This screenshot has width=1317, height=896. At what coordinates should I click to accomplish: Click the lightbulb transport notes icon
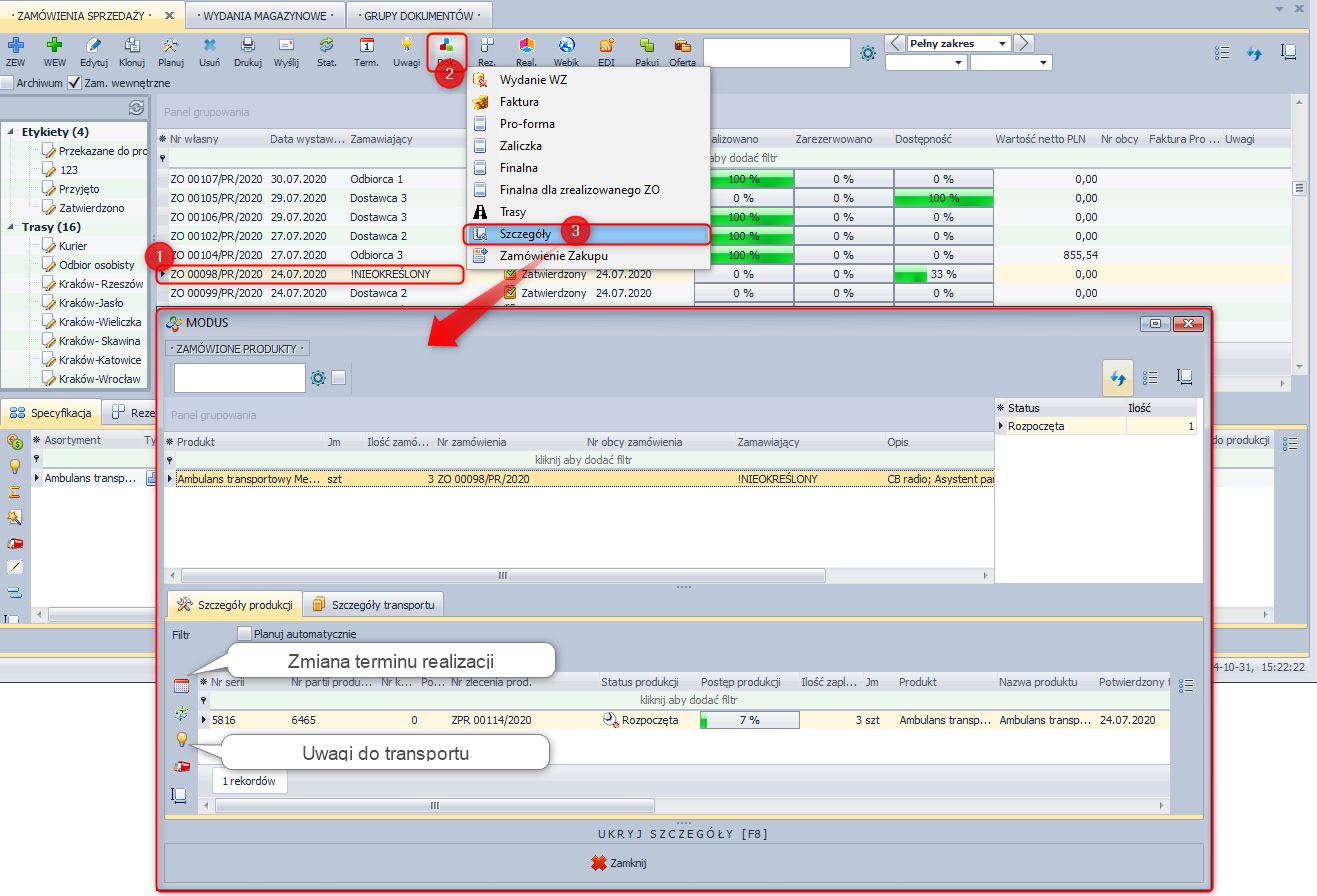181,740
